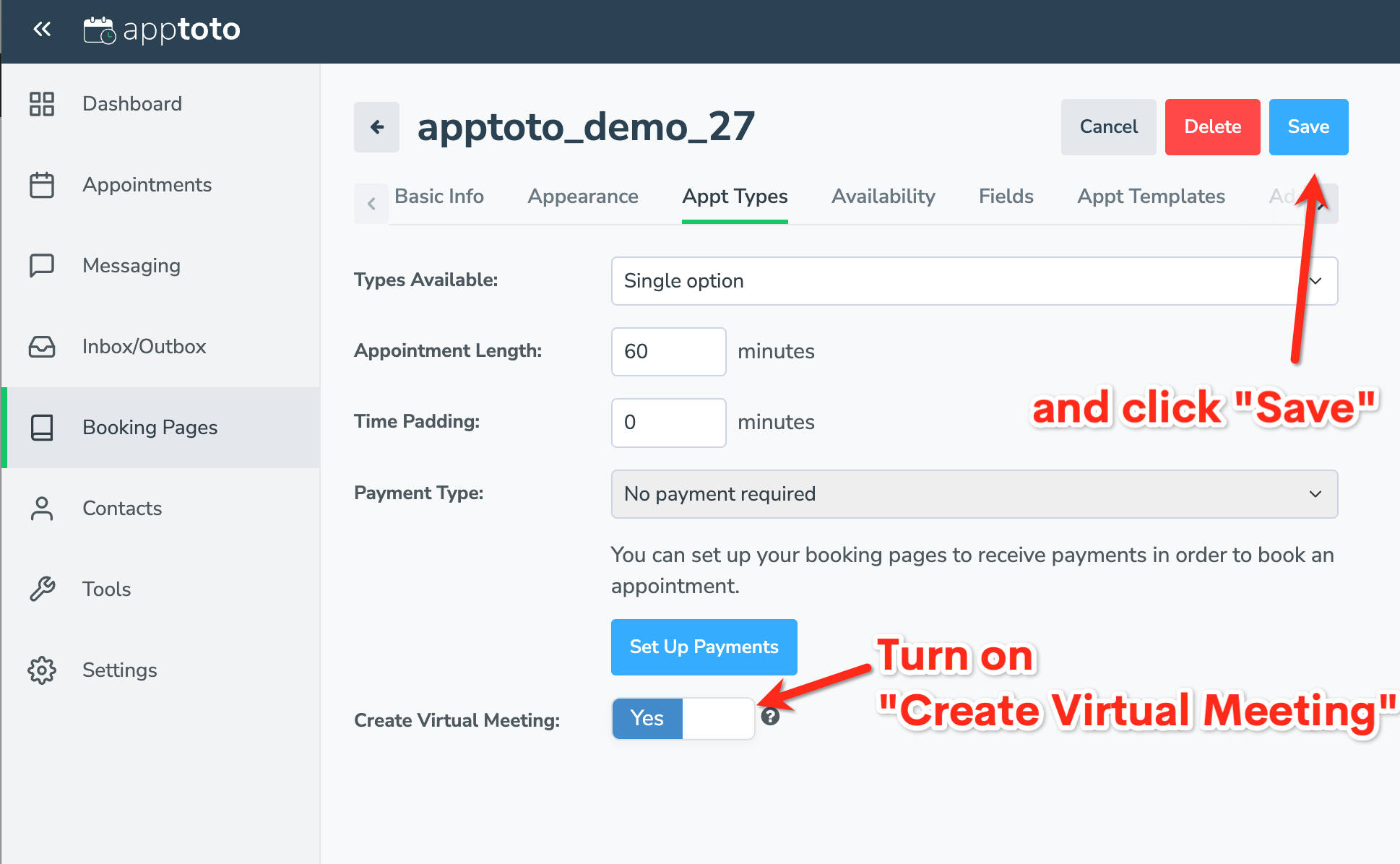Open Contacts with the person icon
The image size is (1400, 864).
(41, 508)
